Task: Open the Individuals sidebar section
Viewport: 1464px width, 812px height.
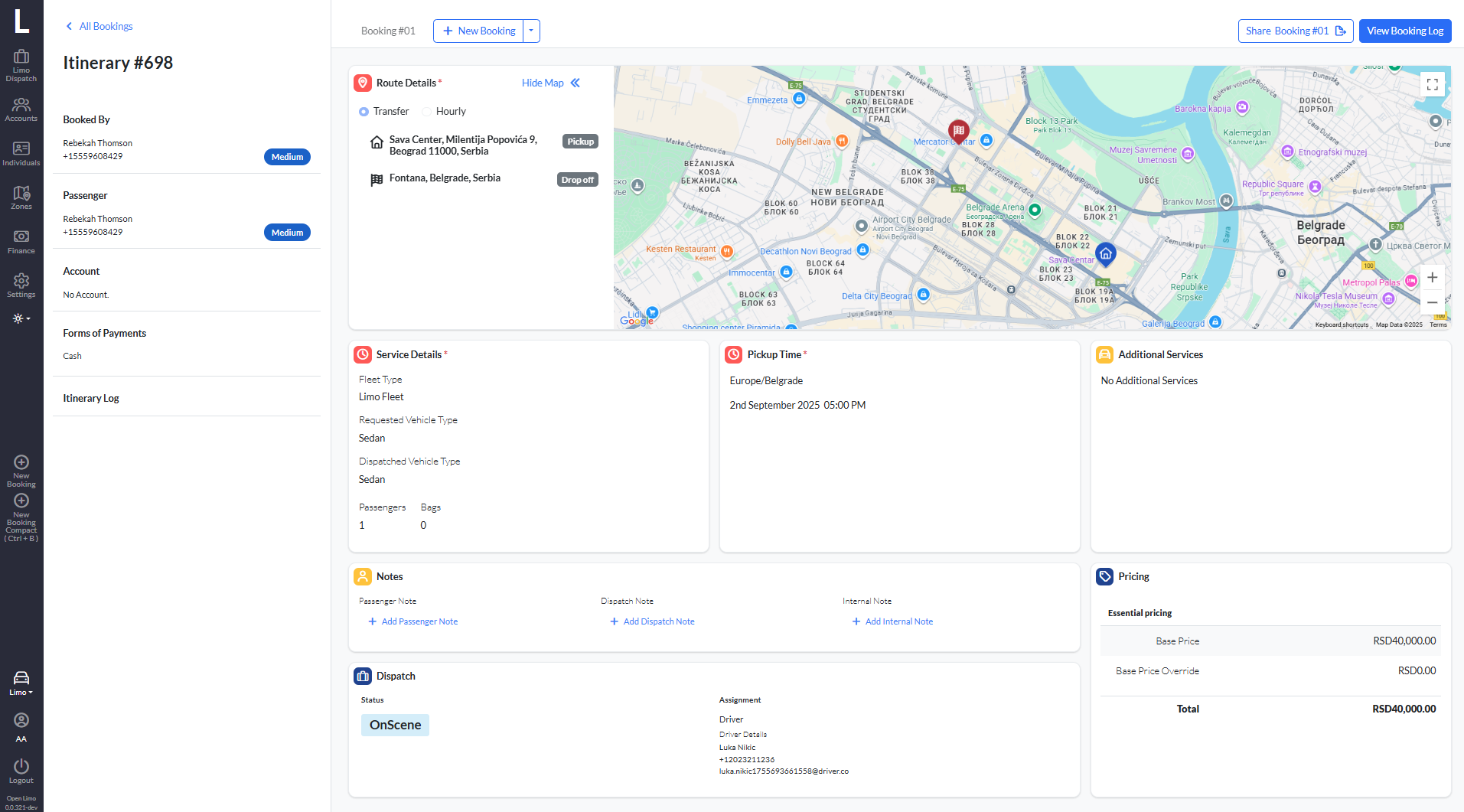Action: [x=21, y=150]
